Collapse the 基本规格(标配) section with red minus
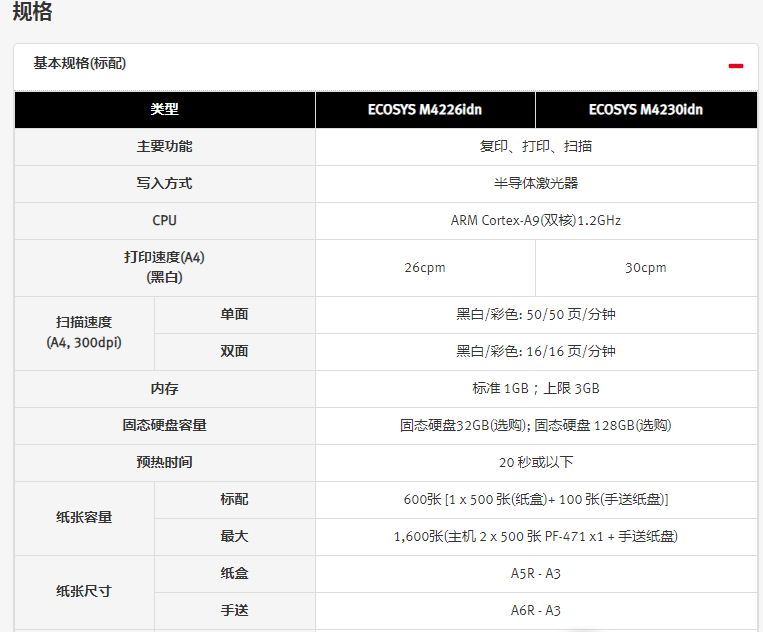The image size is (763, 632). [x=735, y=66]
